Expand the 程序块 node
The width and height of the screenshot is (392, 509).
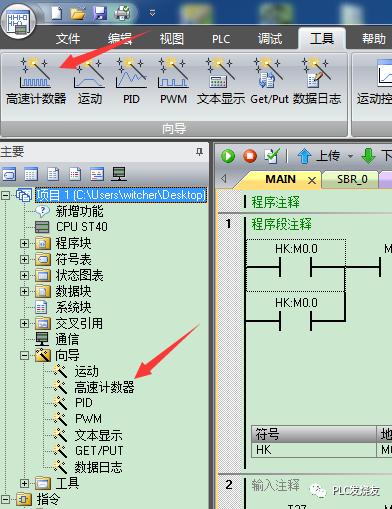24,243
